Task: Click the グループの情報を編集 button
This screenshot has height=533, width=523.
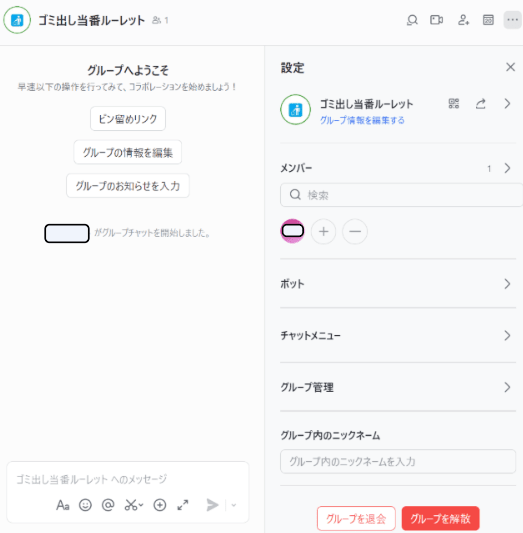Action: point(128,152)
